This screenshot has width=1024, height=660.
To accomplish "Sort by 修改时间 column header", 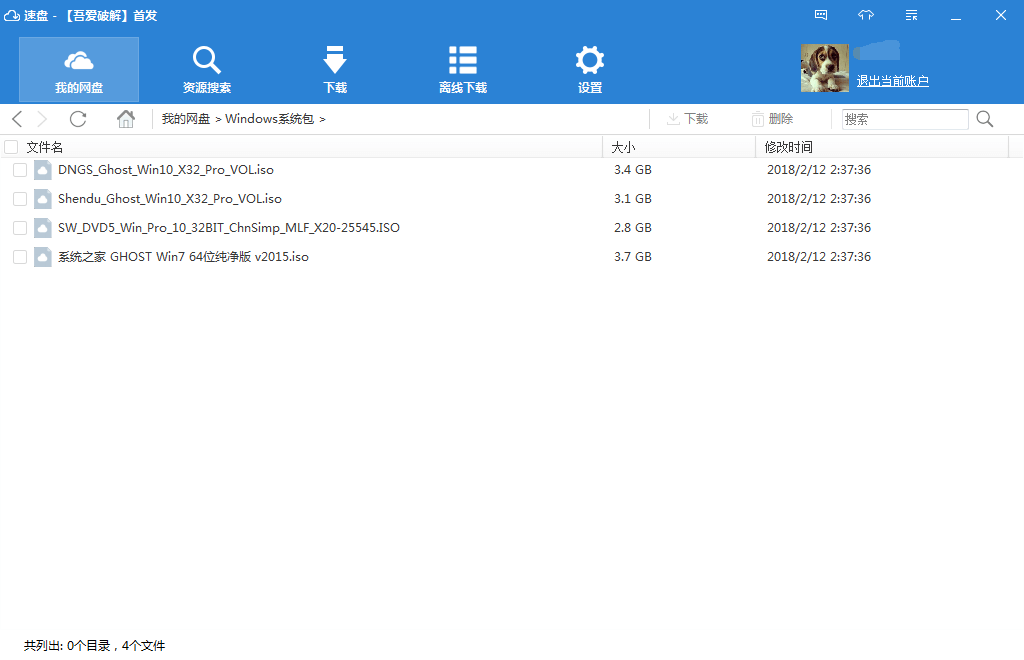I will (x=788, y=147).
